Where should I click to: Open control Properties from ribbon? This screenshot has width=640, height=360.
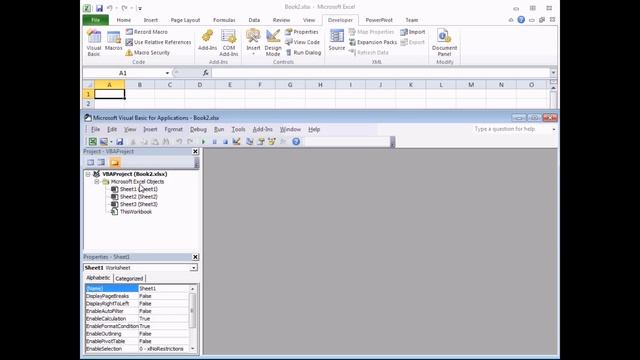302,32
